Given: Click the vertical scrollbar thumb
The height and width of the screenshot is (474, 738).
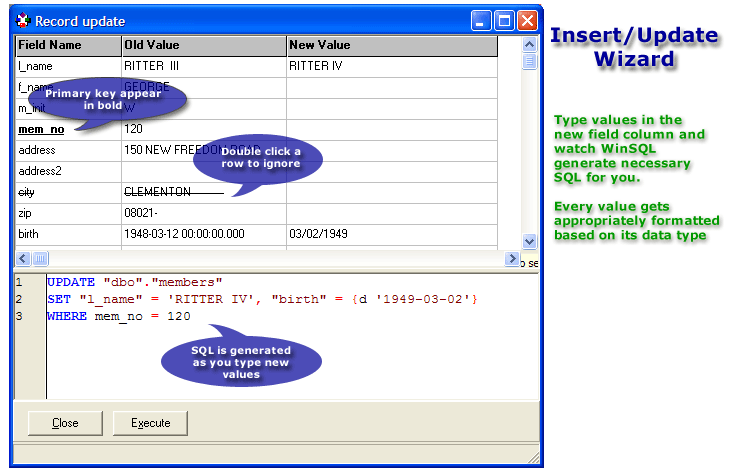Looking at the screenshot, I should pos(529,61).
